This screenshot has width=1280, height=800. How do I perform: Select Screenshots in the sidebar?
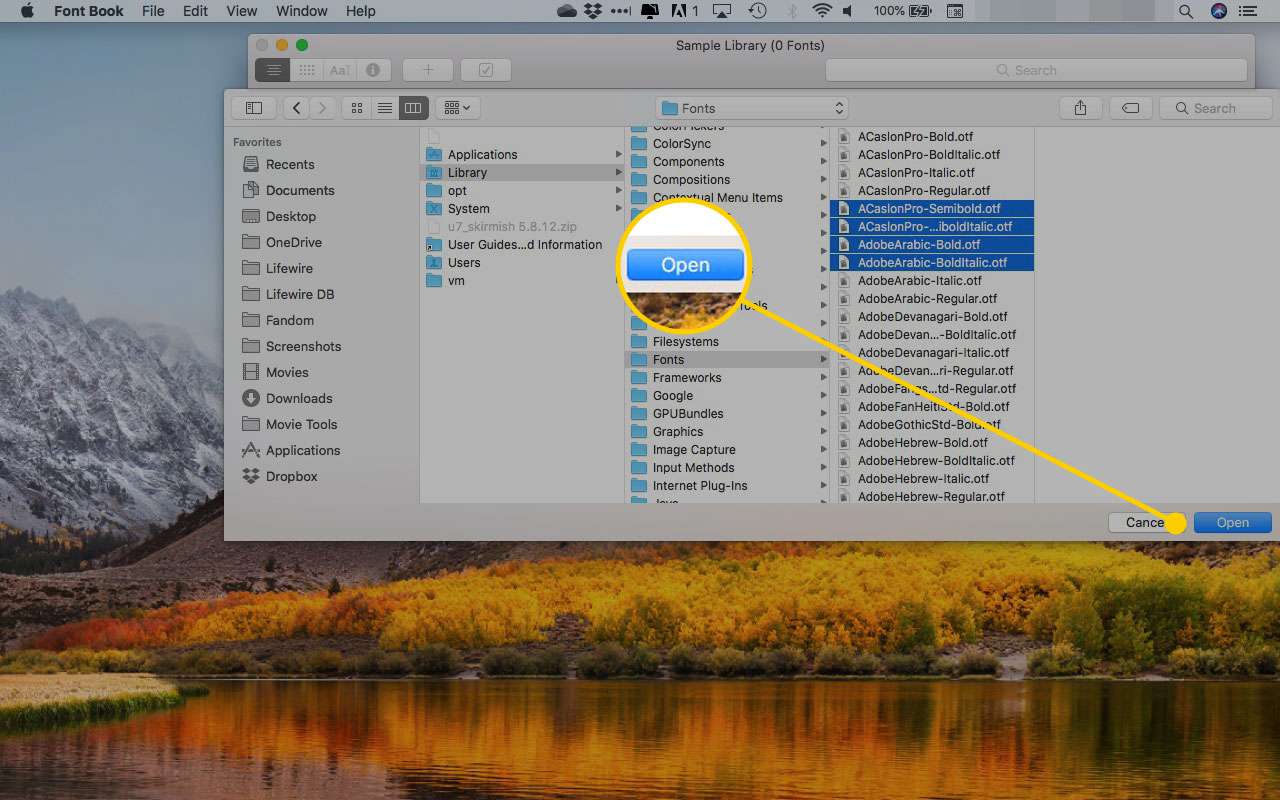(292, 346)
